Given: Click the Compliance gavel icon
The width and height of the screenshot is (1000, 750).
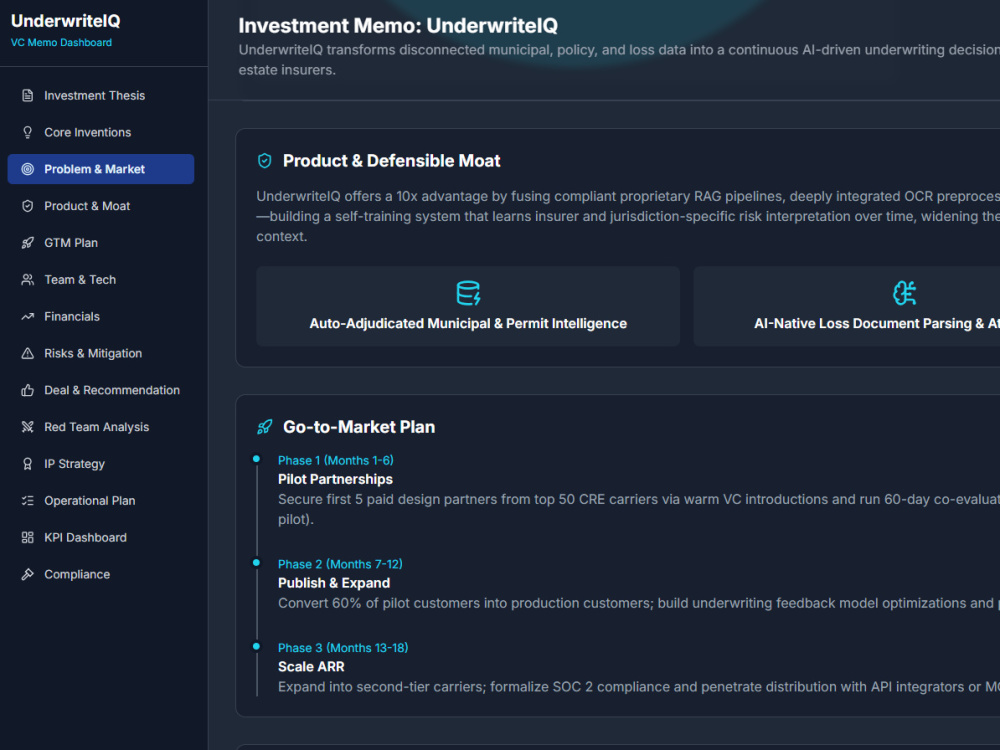Looking at the screenshot, I should [x=27, y=575].
